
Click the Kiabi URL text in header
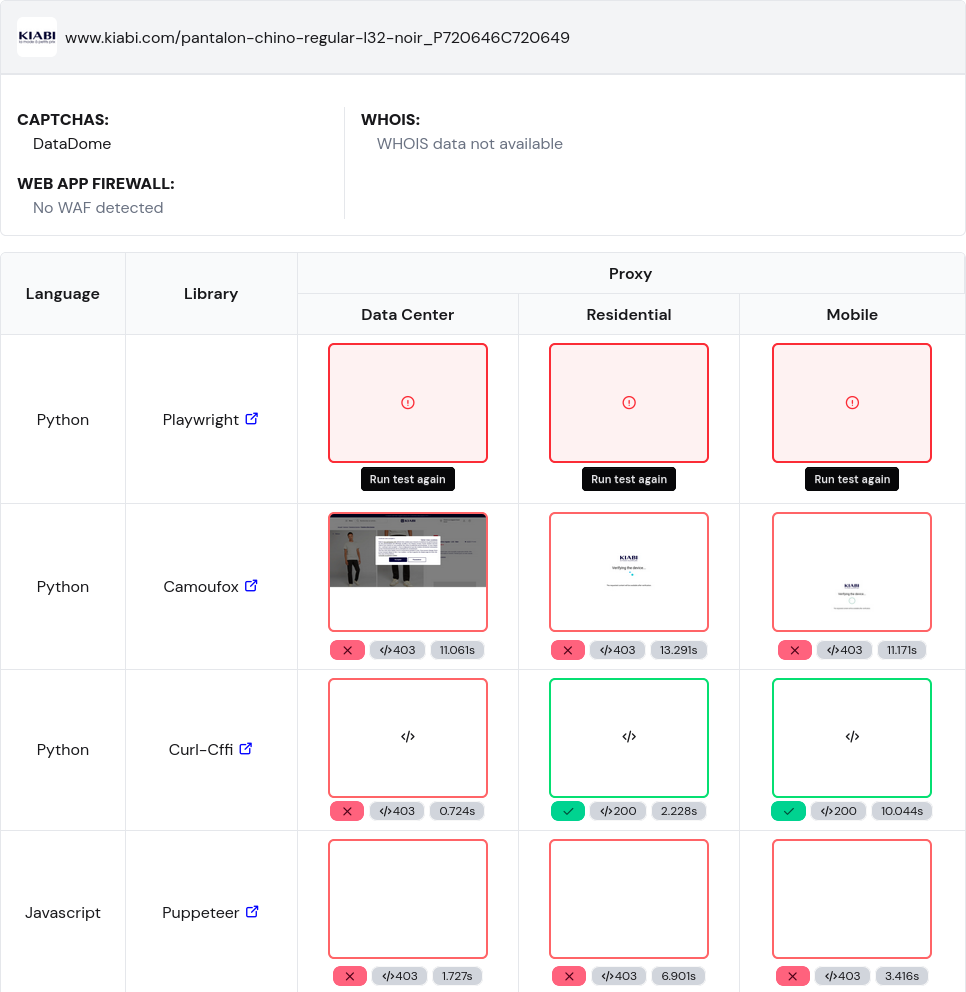[317, 38]
